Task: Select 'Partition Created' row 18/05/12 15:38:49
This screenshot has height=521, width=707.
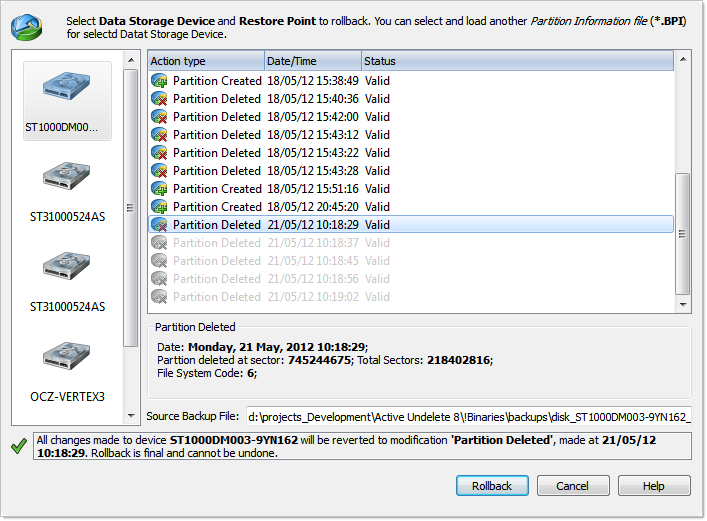Action: click(411, 81)
